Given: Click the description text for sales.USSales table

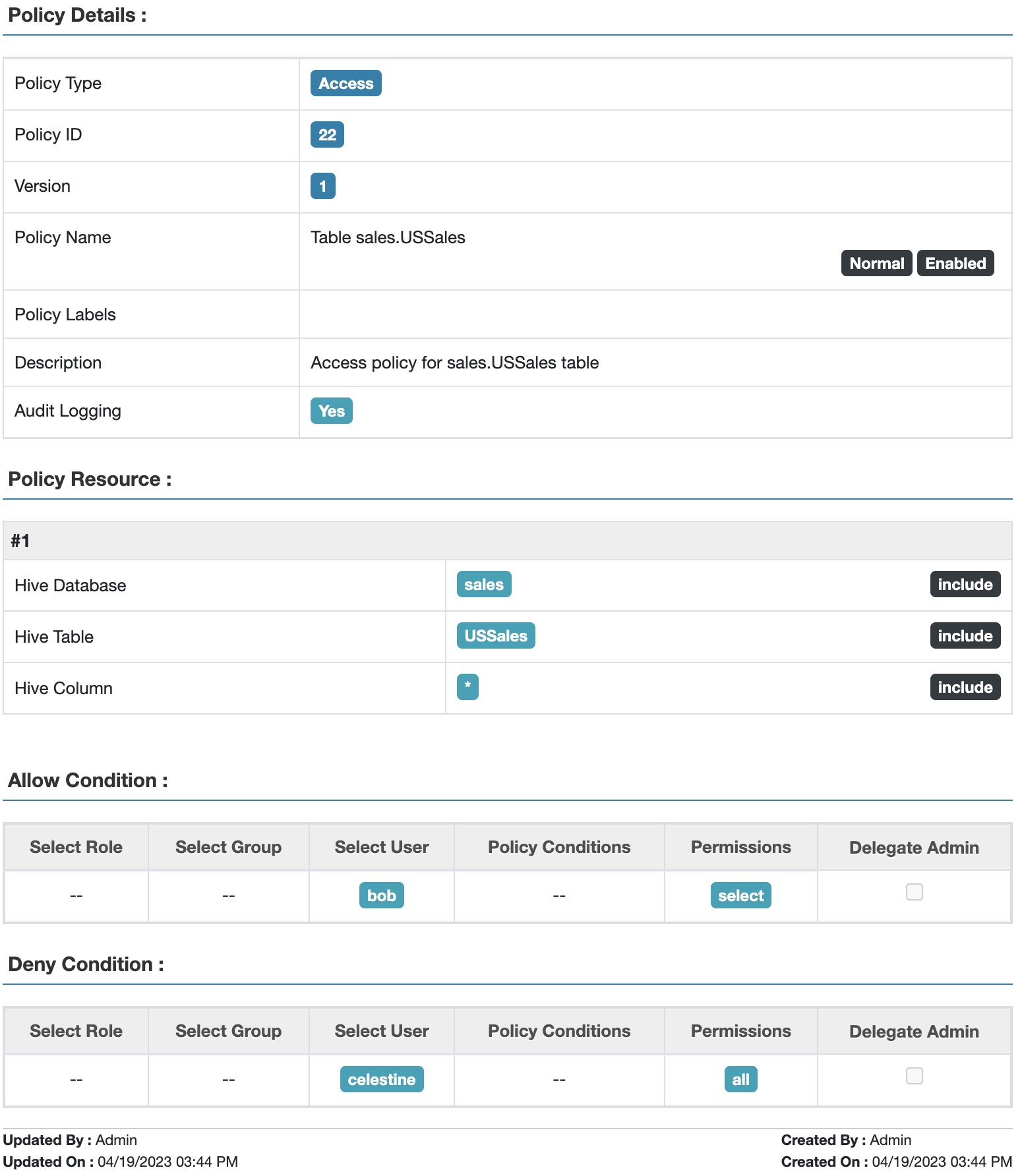Looking at the screenshot, I should tap(454, 363).
